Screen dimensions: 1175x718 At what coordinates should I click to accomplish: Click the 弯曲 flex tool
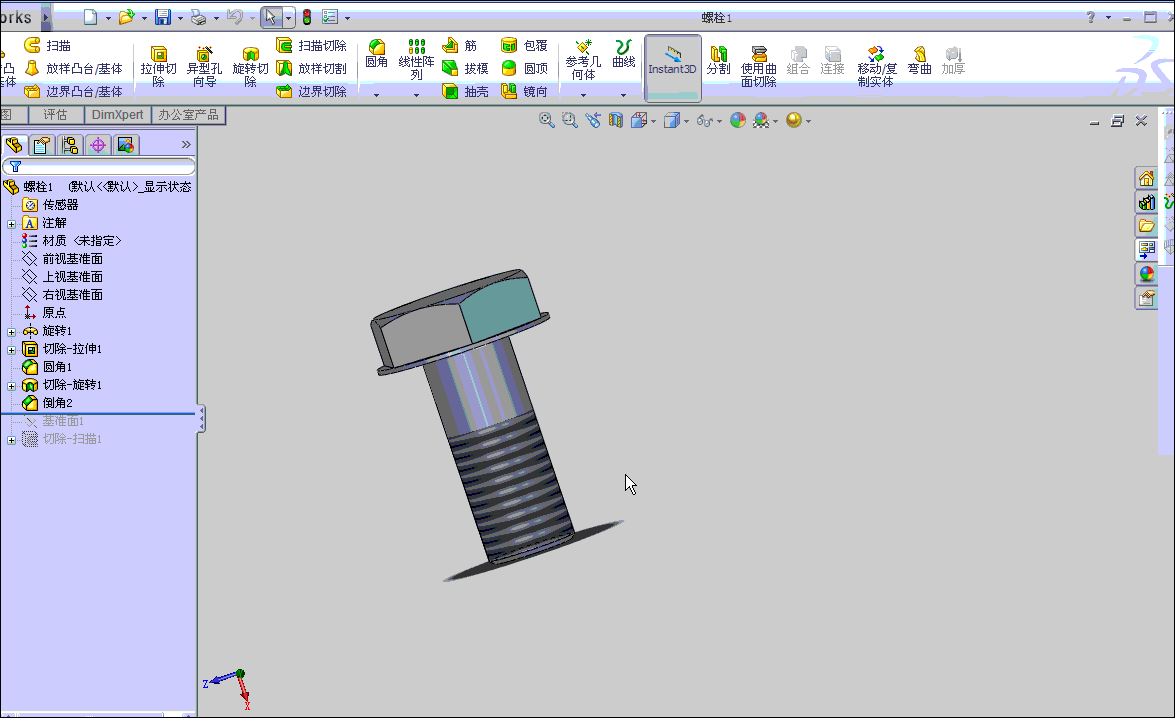[919, 60]
